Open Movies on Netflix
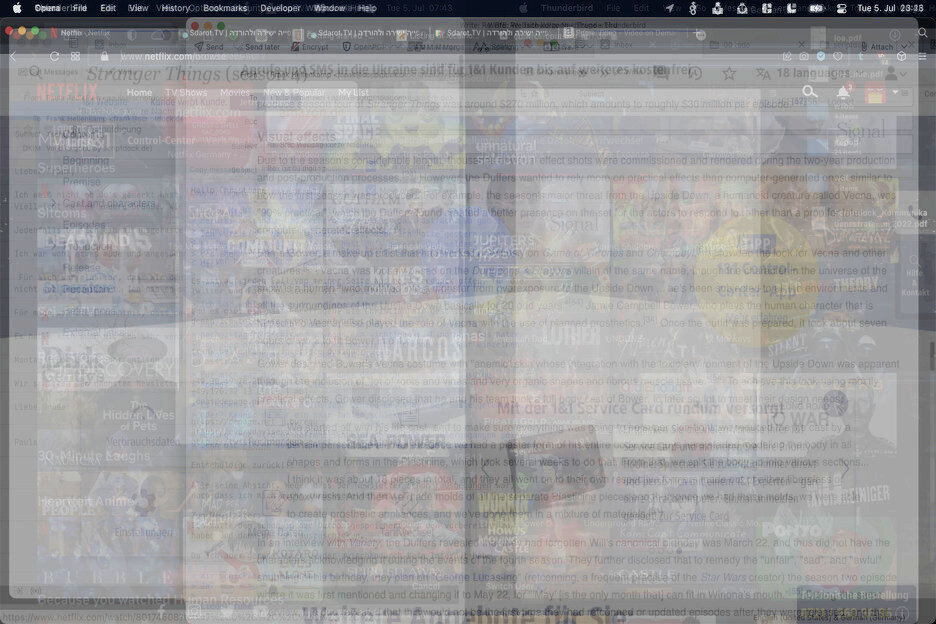Screen dimensions: 936x624 pyautogui.click(x=235, y=93)
